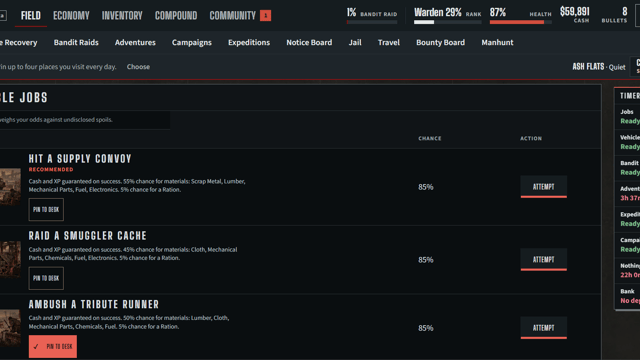Screen dimensions: 640x360
Task: Click the Ambush a Tribute Runner thumbnail
Action: click(10, 328)
